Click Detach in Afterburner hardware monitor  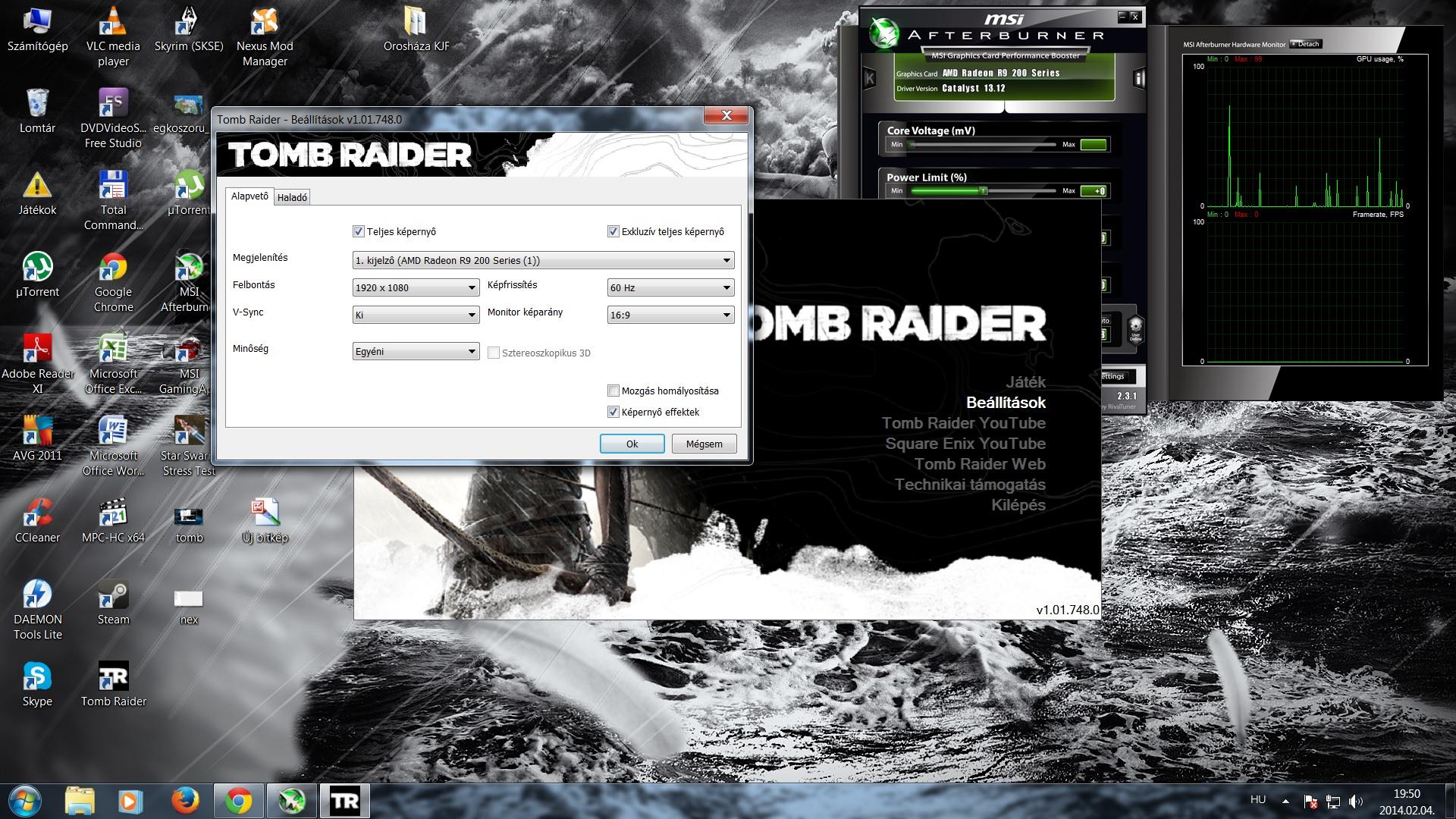[x=1306, y=44]
